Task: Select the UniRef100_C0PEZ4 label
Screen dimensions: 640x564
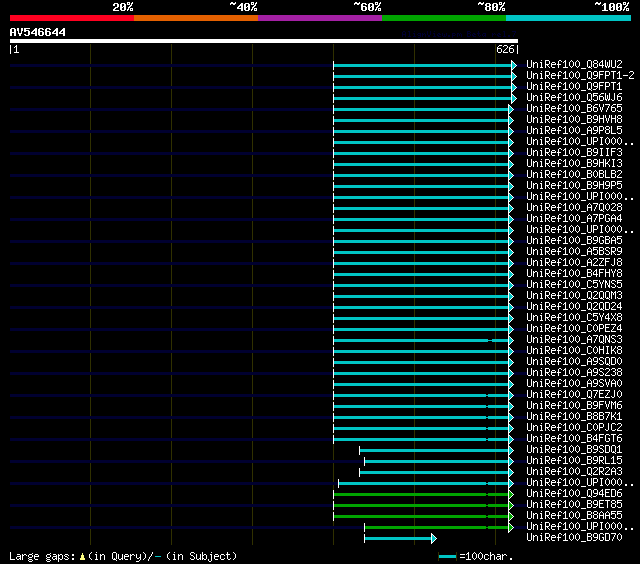Action: [x=574, y=329]
